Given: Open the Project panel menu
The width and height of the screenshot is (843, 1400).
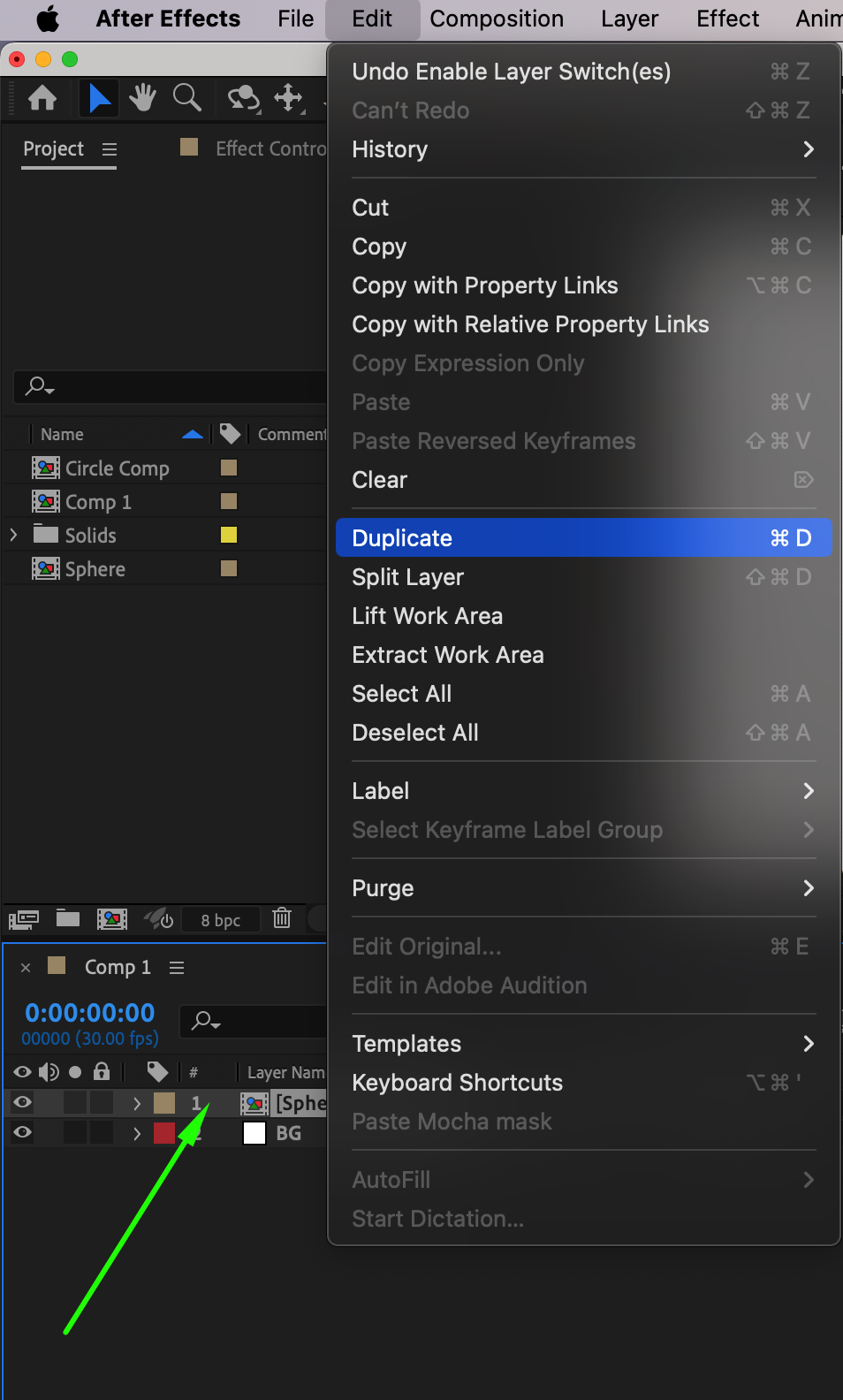Looking at the screenshot, I should (x=110, y=149).
